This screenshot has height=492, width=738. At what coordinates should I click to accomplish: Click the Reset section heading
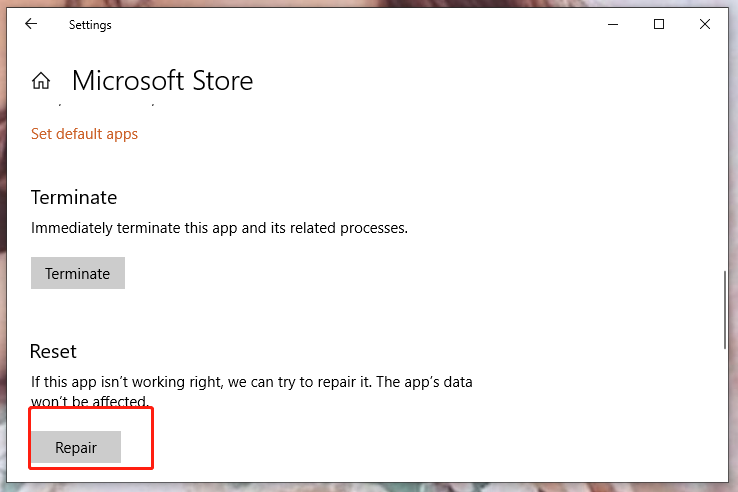tap(54, 352)
